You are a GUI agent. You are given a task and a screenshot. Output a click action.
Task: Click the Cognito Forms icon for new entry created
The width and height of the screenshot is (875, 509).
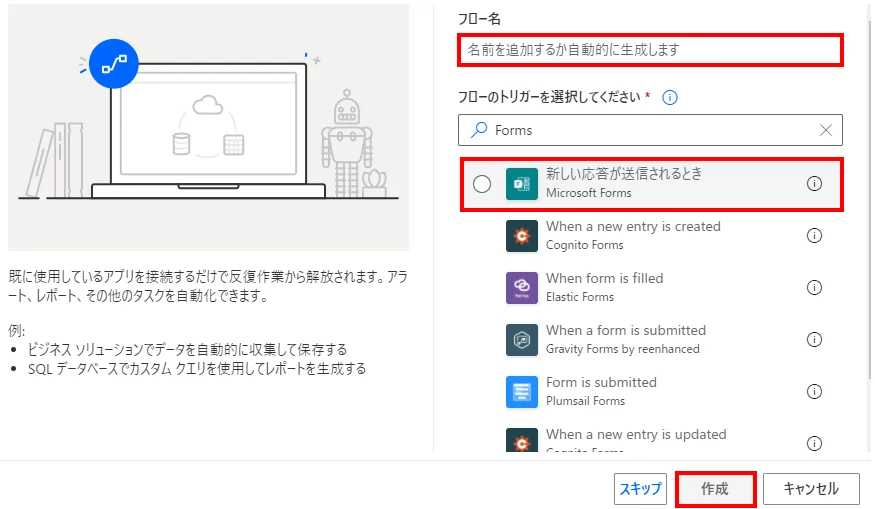[522, 236]
